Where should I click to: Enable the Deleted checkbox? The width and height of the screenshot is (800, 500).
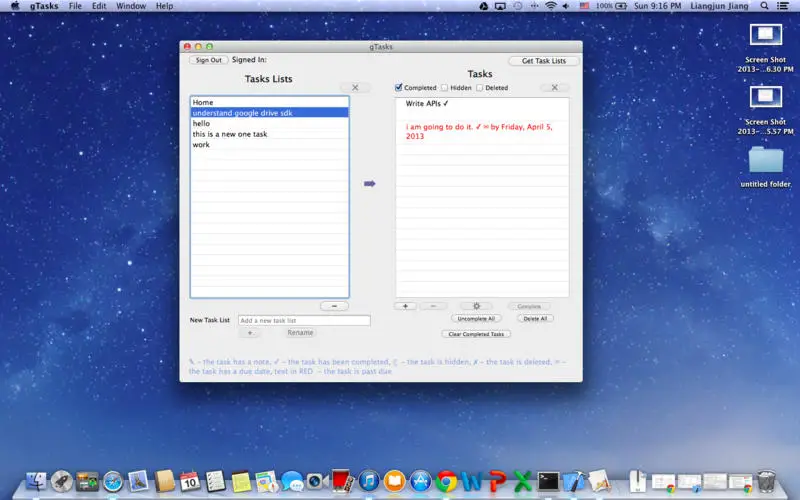[480, 88]
